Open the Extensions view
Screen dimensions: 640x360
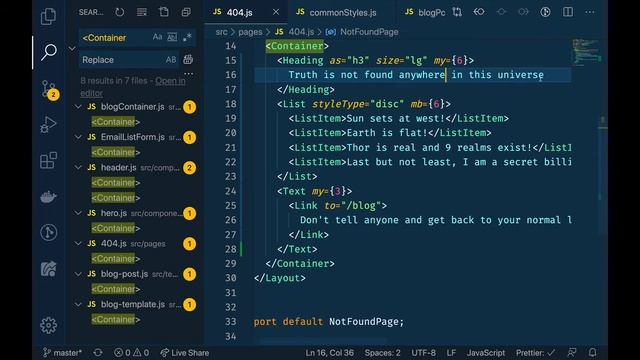[48, 160]
